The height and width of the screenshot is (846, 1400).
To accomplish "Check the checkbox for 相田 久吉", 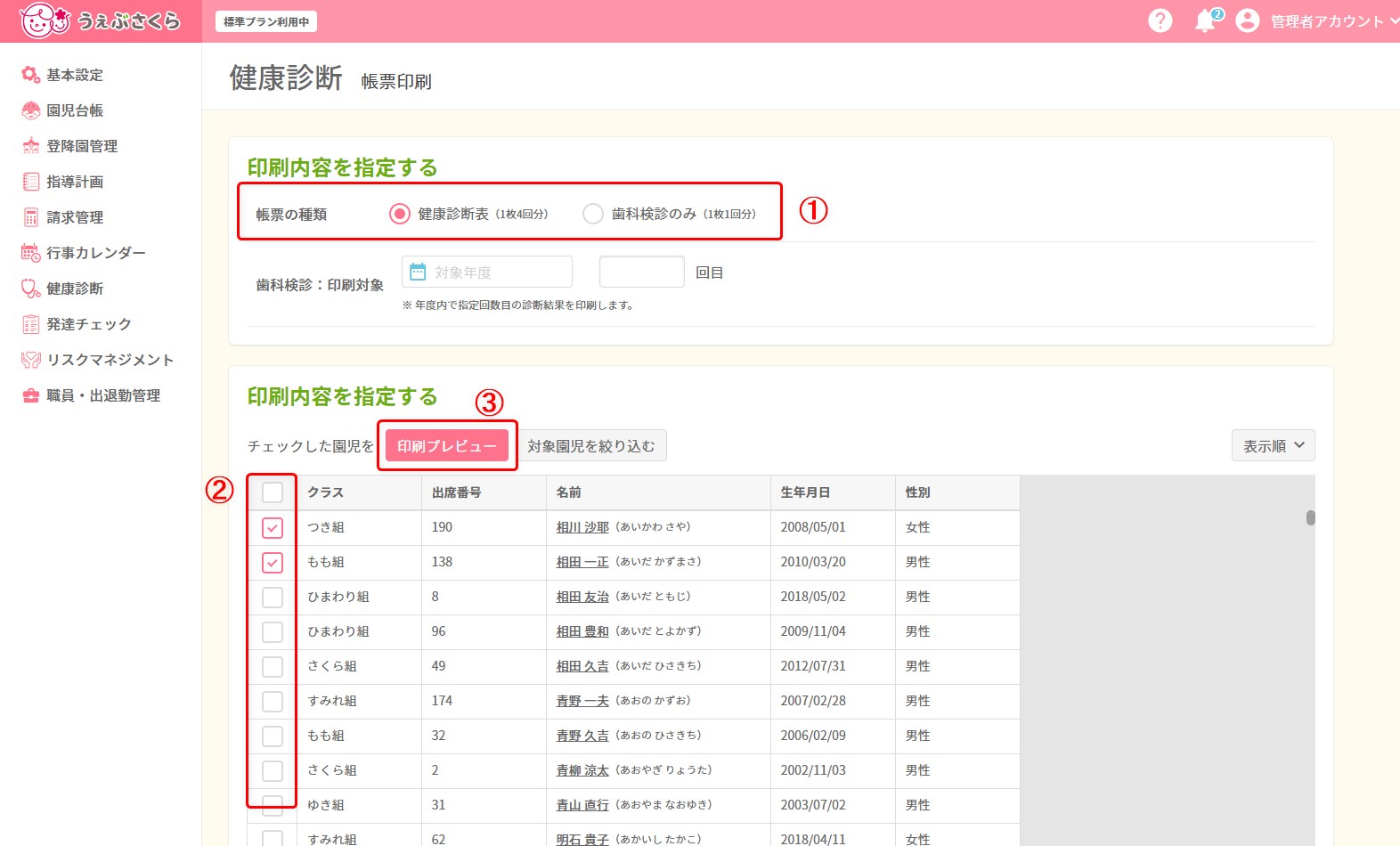I will click(x=273, y=667).
